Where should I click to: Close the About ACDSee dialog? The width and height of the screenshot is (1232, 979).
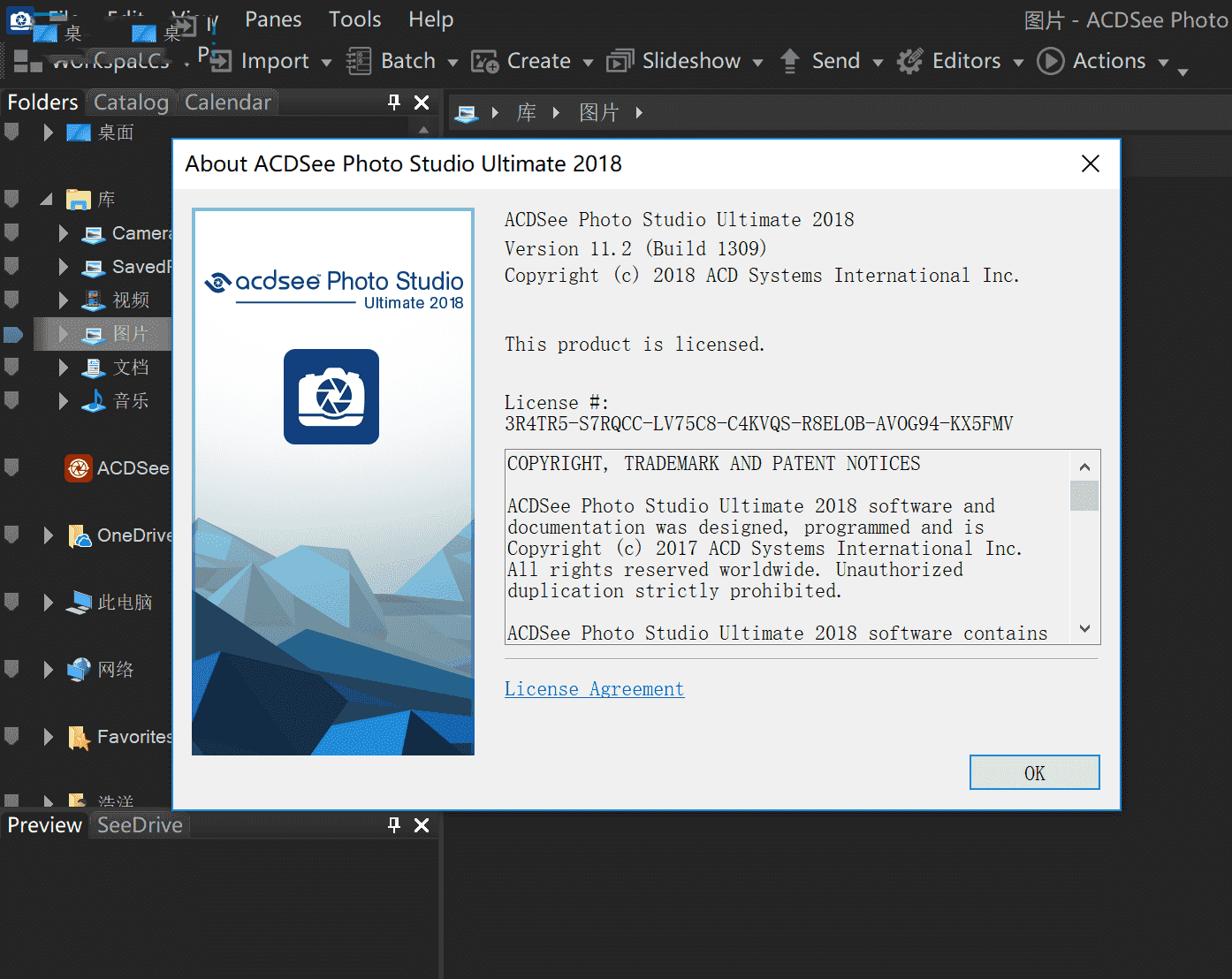coord(1091,163)
